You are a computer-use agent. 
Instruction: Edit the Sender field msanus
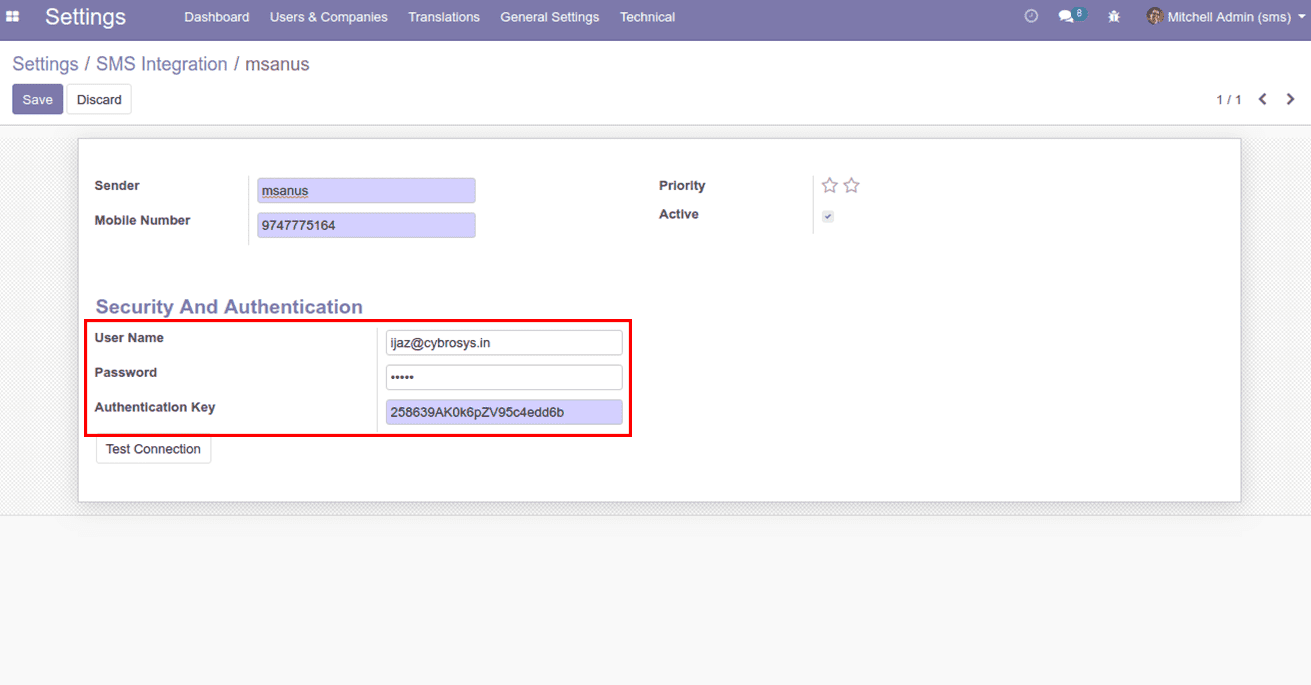(x=366, y=191)
